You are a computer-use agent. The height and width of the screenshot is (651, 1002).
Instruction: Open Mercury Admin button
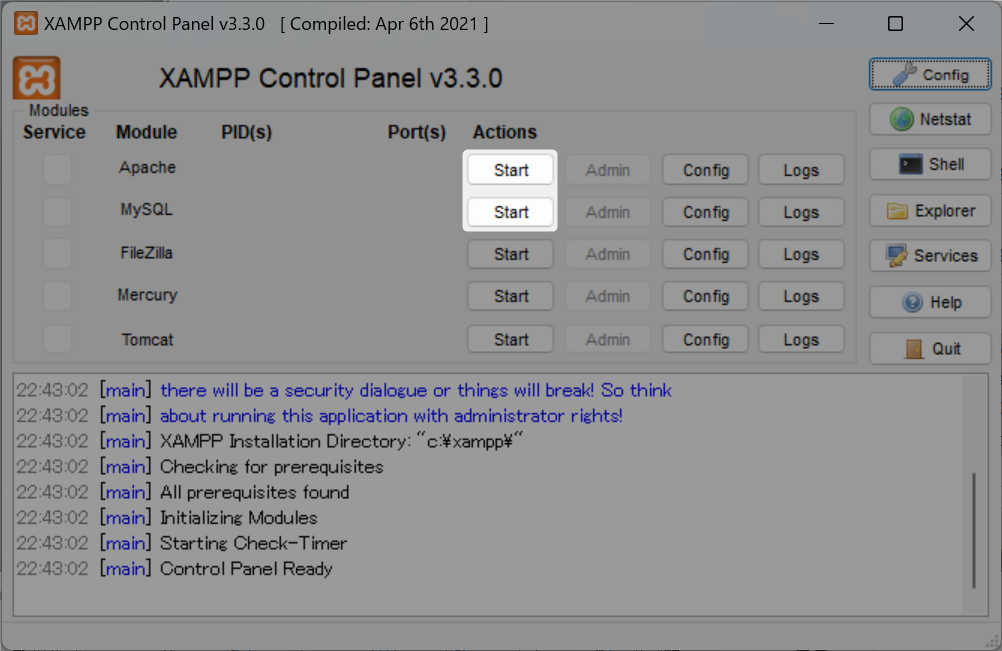click(x=608, y=296)
